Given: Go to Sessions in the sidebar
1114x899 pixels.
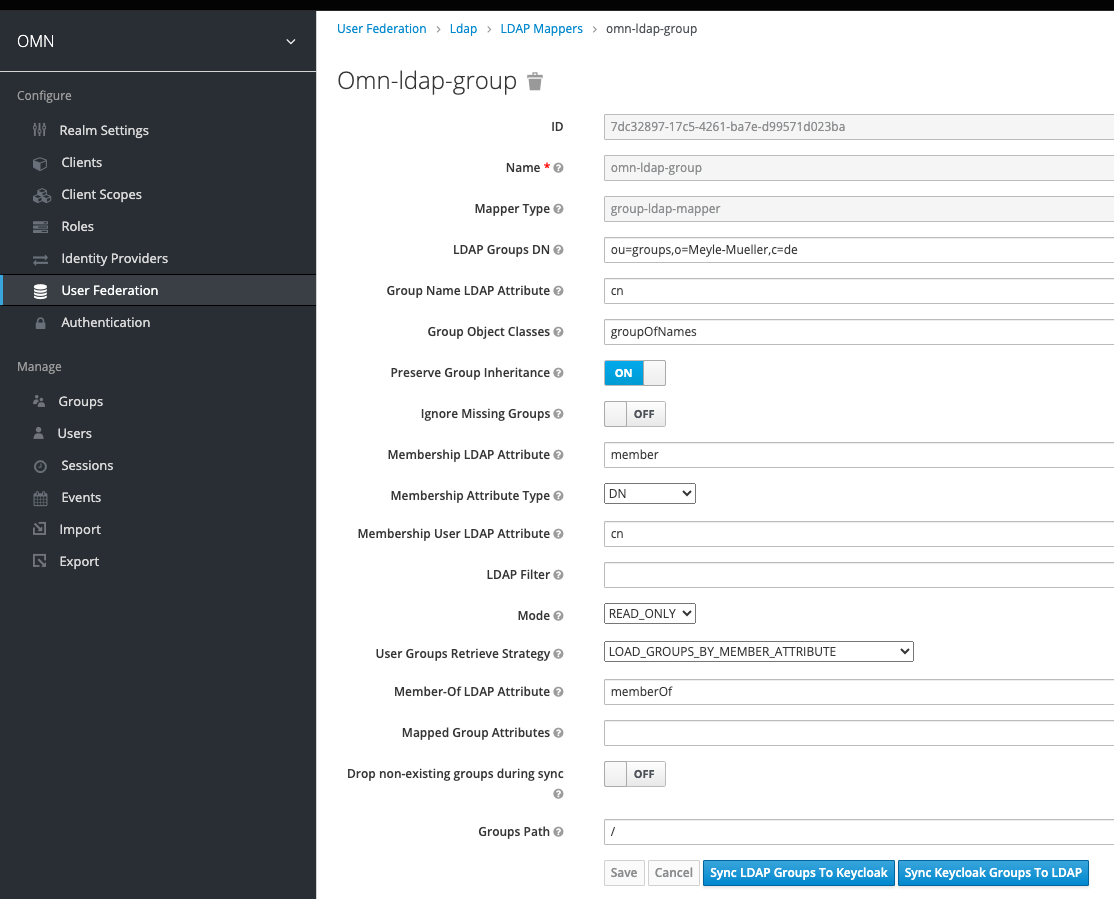Looking at the screenshot, I should pyautogui.click(x=87, y=465).
